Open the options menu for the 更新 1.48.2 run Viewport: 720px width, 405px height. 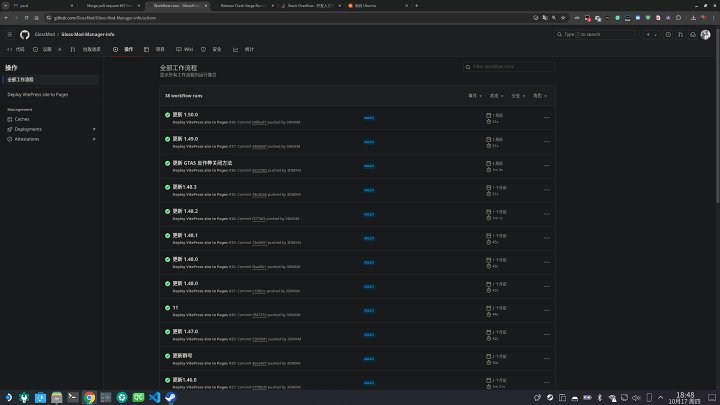pos(546,213)
